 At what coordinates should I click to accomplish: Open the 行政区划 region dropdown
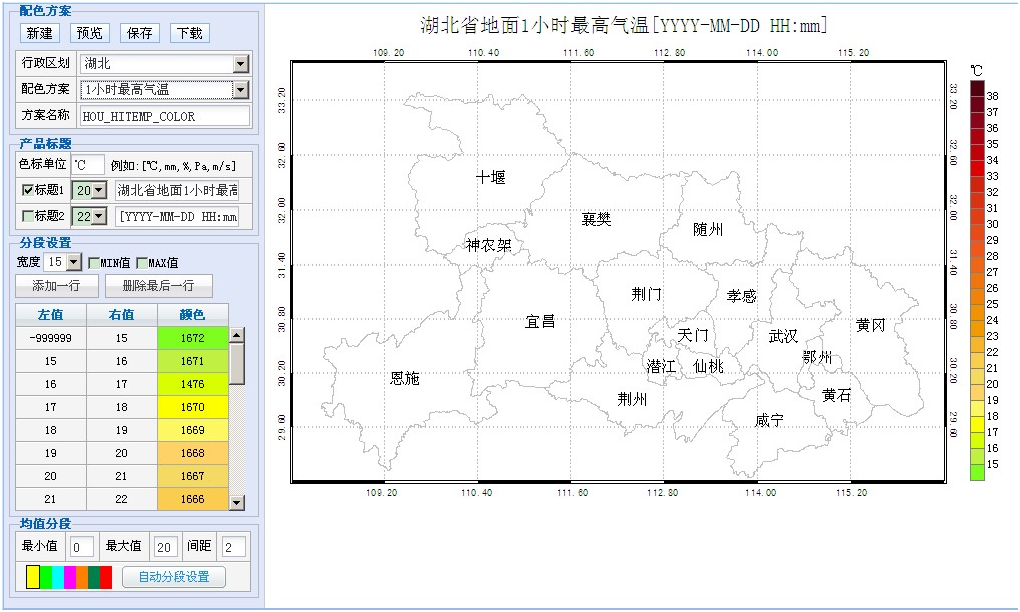pos(240,64)
